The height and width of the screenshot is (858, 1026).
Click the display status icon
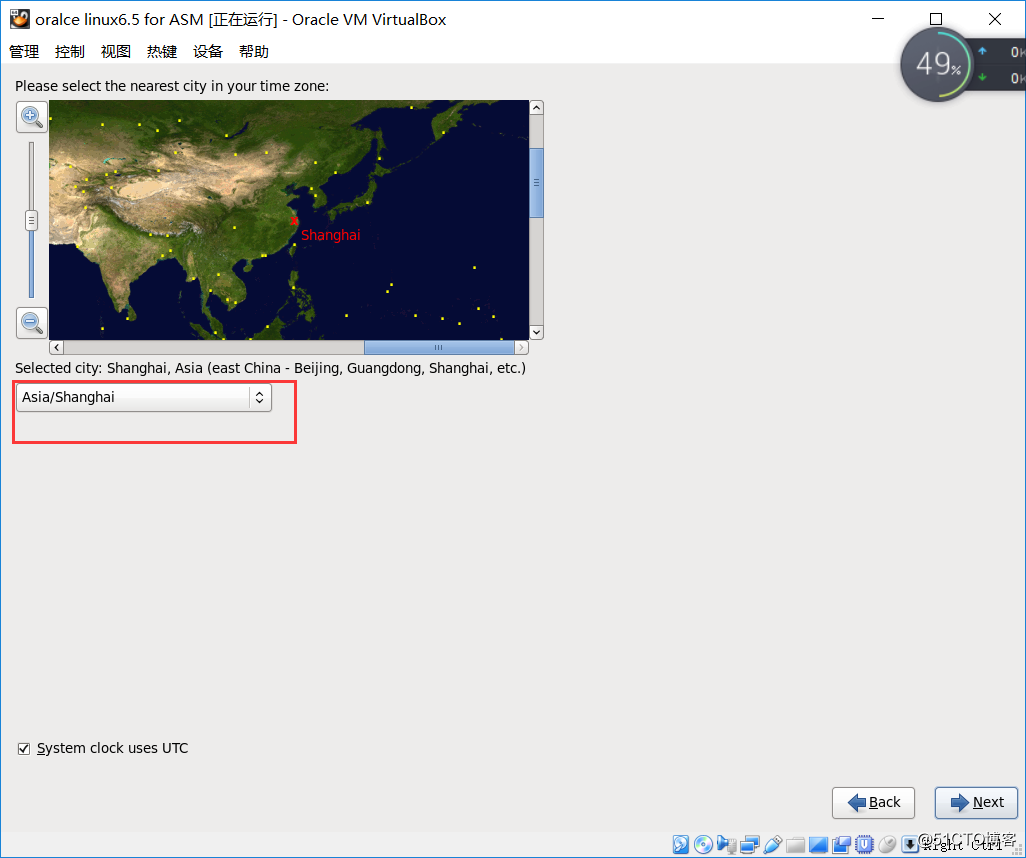tap(818, 844)
